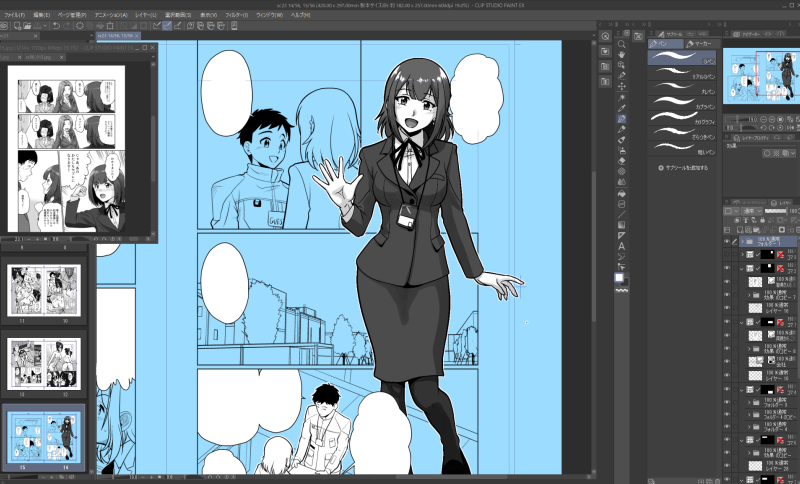The image size is (800, 484).
Task: Hide the フォルダー 3 folder layer
Action: (x=727, y=402)
